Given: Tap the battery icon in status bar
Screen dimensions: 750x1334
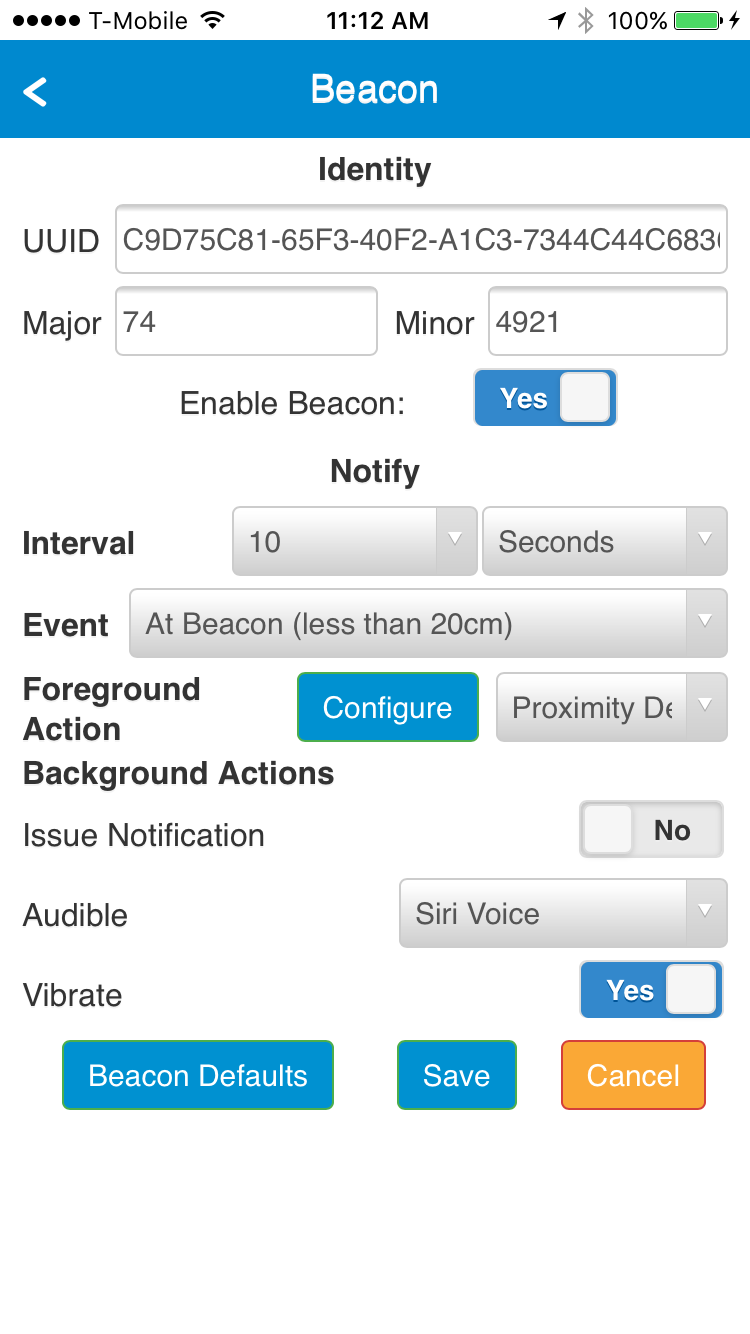Looking at the screenshot, I should pyautogui.click(x=696, y=20).
